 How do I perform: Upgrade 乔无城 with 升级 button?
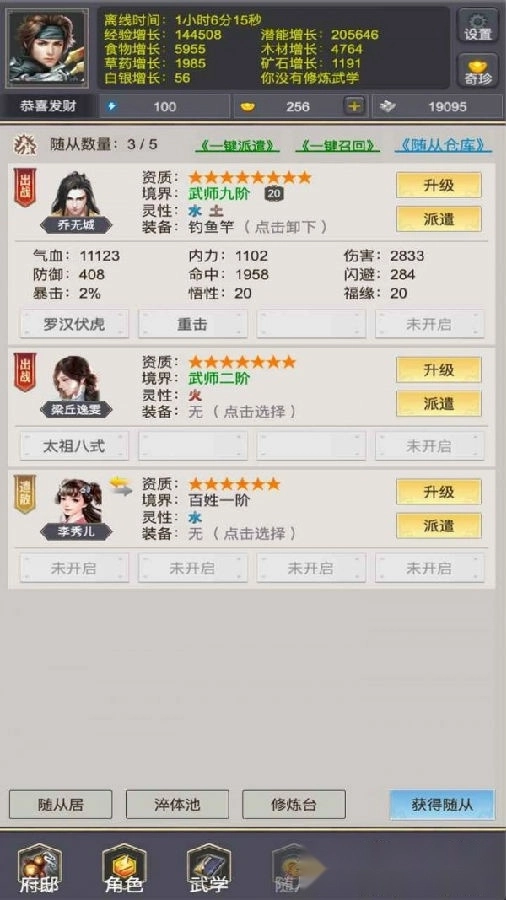pos(439,185)
